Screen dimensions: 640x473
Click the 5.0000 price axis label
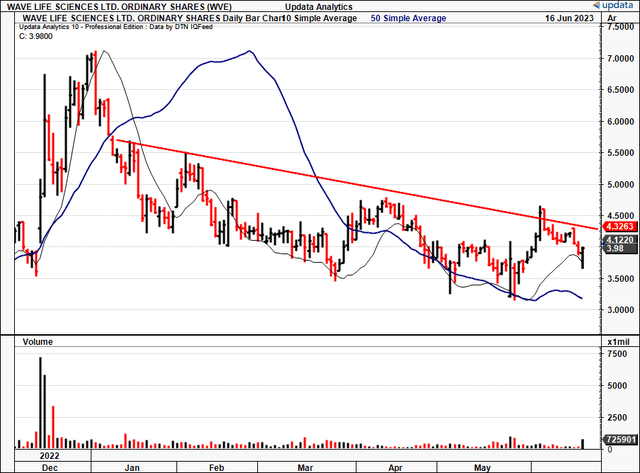pyautogui.click(x=621, y=184)
